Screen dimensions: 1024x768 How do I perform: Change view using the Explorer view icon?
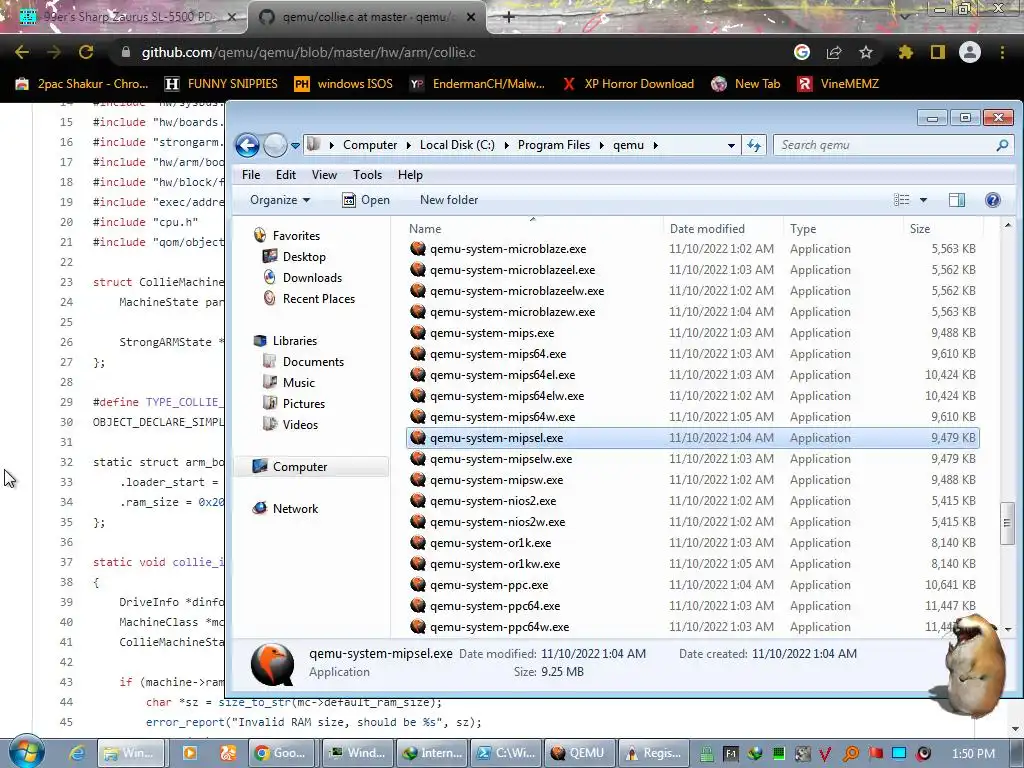(x=902, y=200)
